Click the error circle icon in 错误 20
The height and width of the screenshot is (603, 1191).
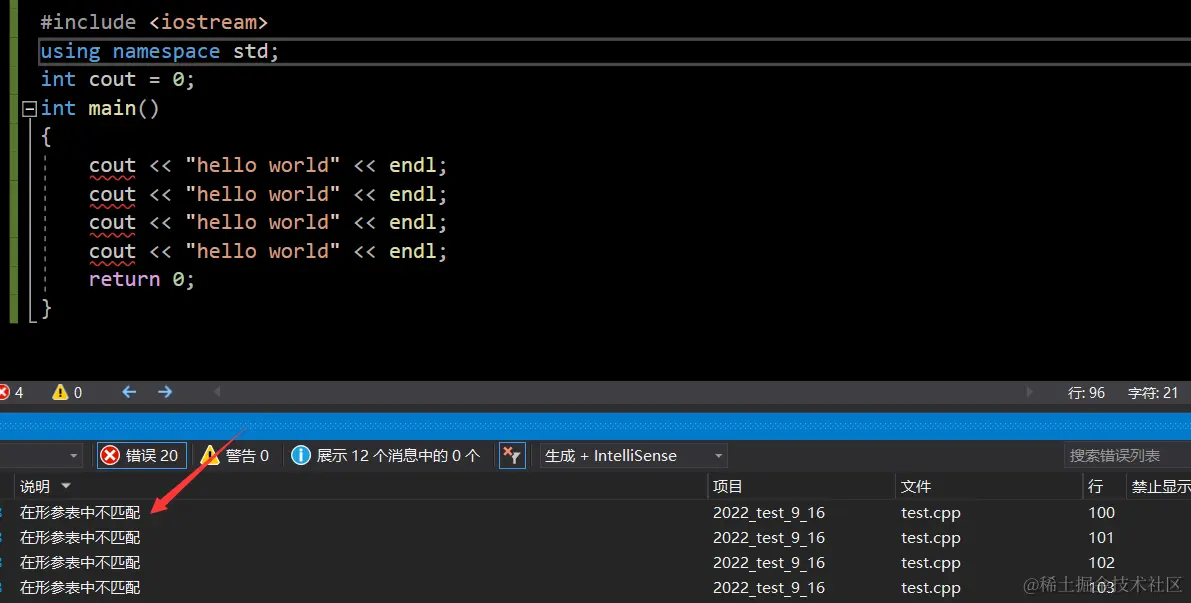click(x=110, y=456)
